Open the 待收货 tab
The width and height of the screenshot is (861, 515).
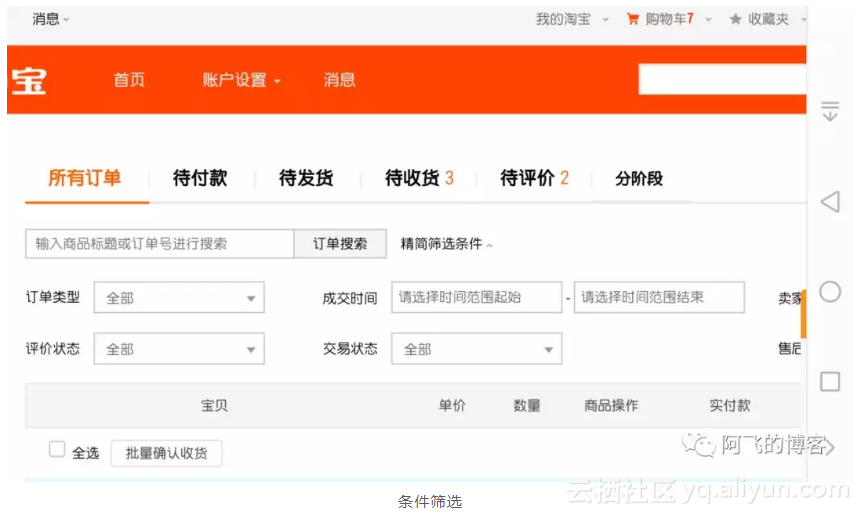tap(419, 178)
